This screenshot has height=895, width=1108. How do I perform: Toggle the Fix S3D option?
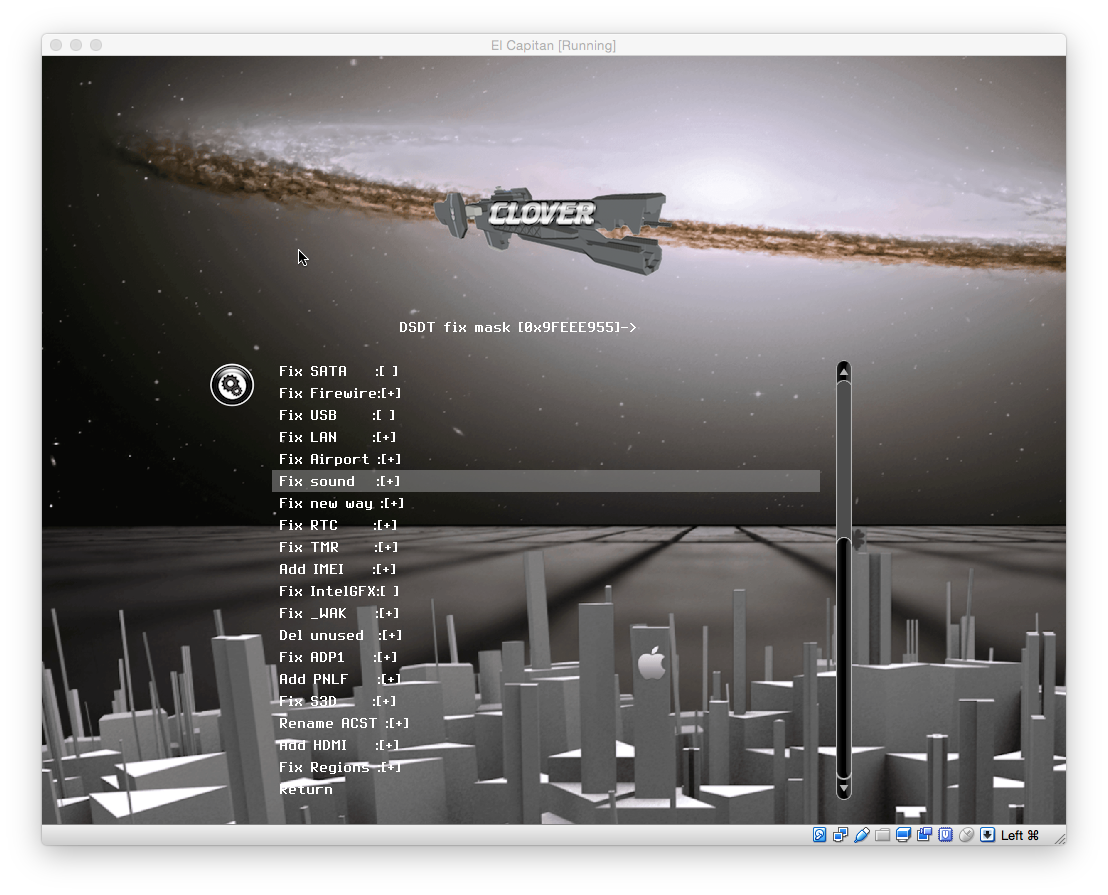[x=546, y=701]
